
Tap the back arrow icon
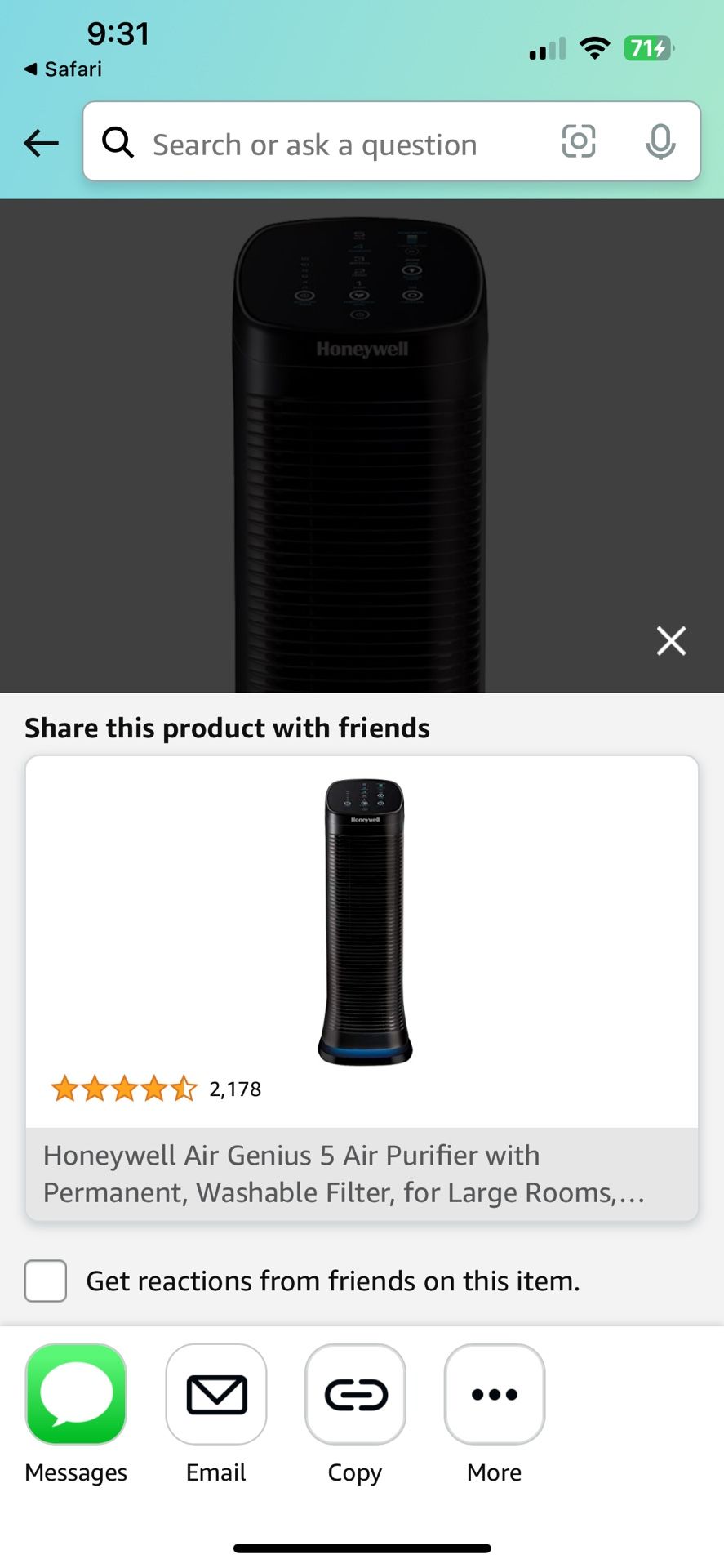tap(41, 143)
